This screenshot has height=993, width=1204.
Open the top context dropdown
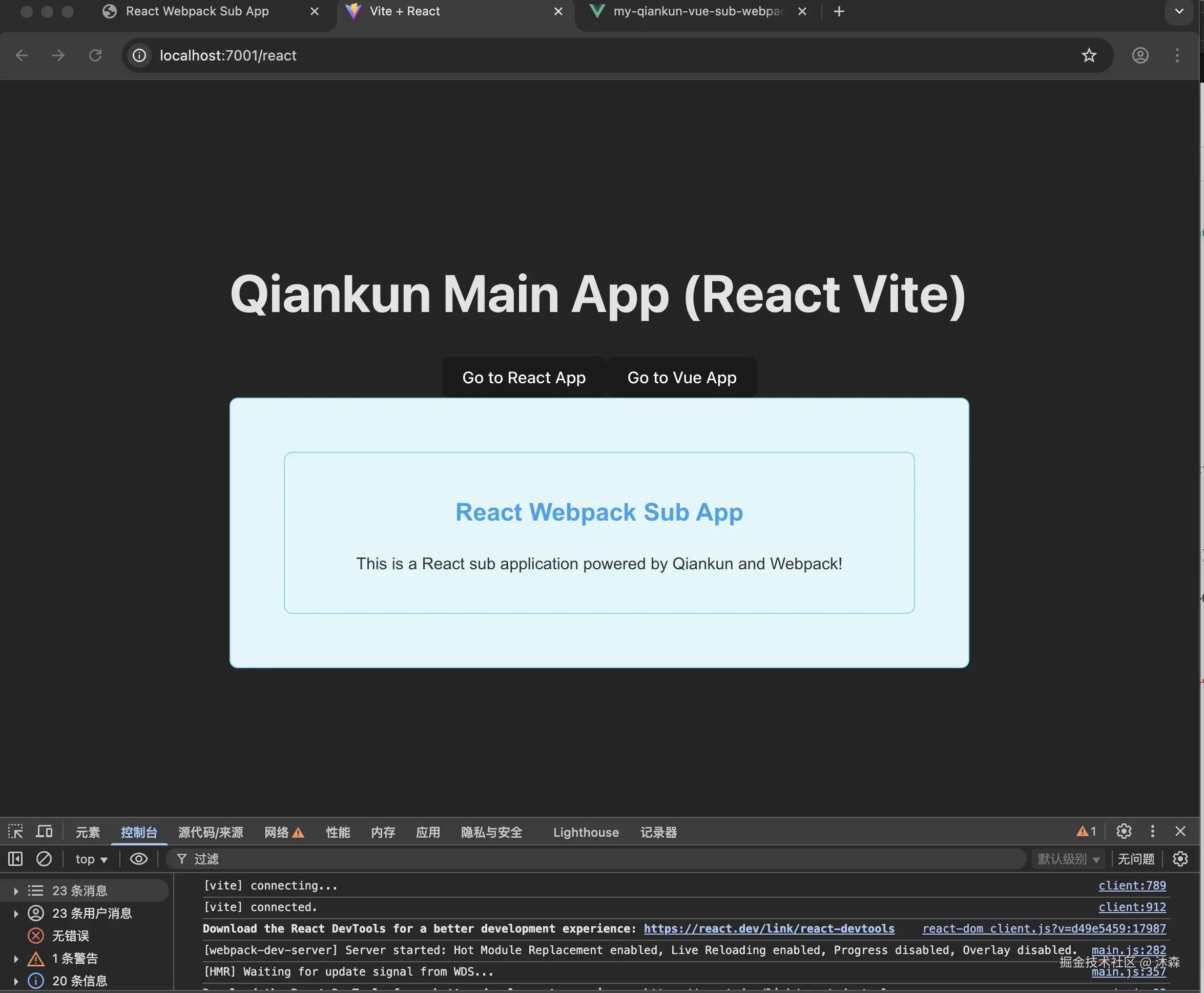92,859
